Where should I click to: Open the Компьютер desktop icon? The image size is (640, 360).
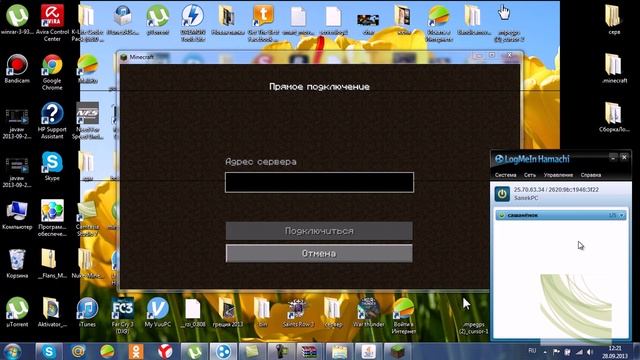click(x=17, y=215)
